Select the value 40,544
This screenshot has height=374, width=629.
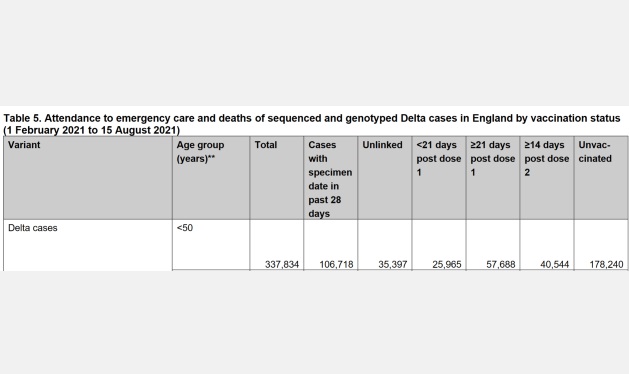pos(554,264)
